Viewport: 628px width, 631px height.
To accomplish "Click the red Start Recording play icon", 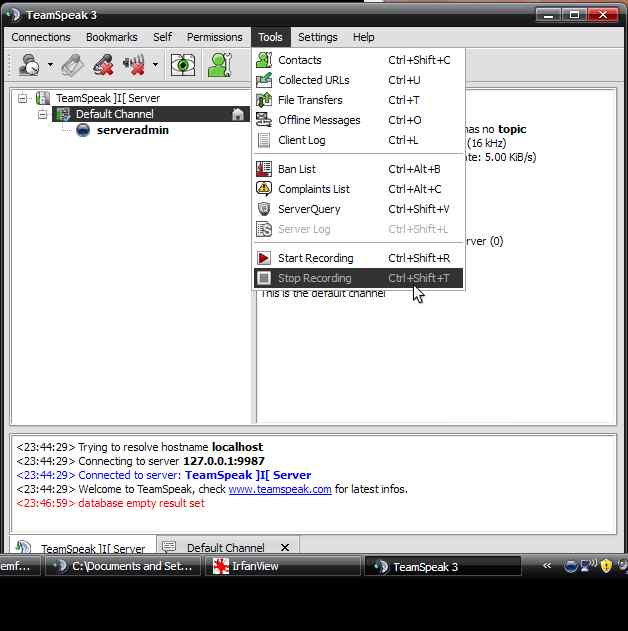I will 264,258.
